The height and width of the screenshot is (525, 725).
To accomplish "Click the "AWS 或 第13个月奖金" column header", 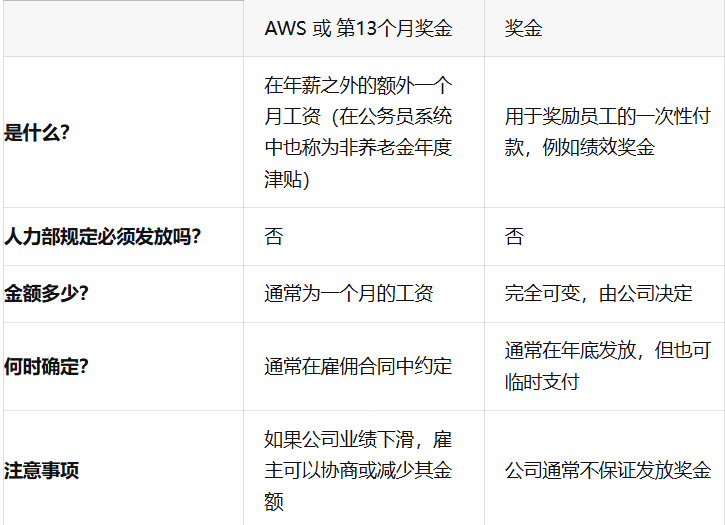I will click(357, 29).
